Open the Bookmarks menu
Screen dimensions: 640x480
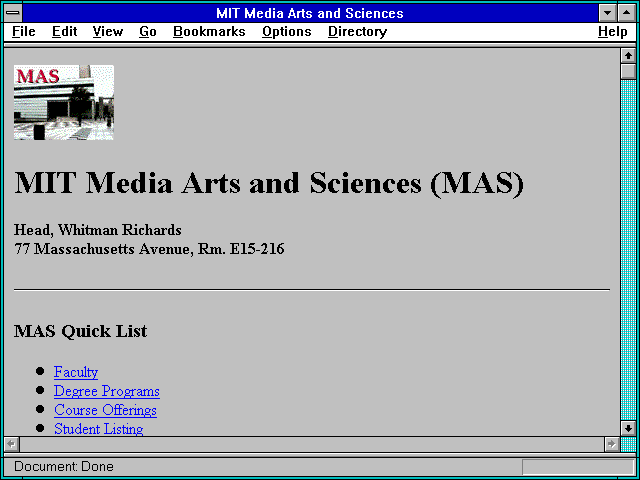[209, 32]
